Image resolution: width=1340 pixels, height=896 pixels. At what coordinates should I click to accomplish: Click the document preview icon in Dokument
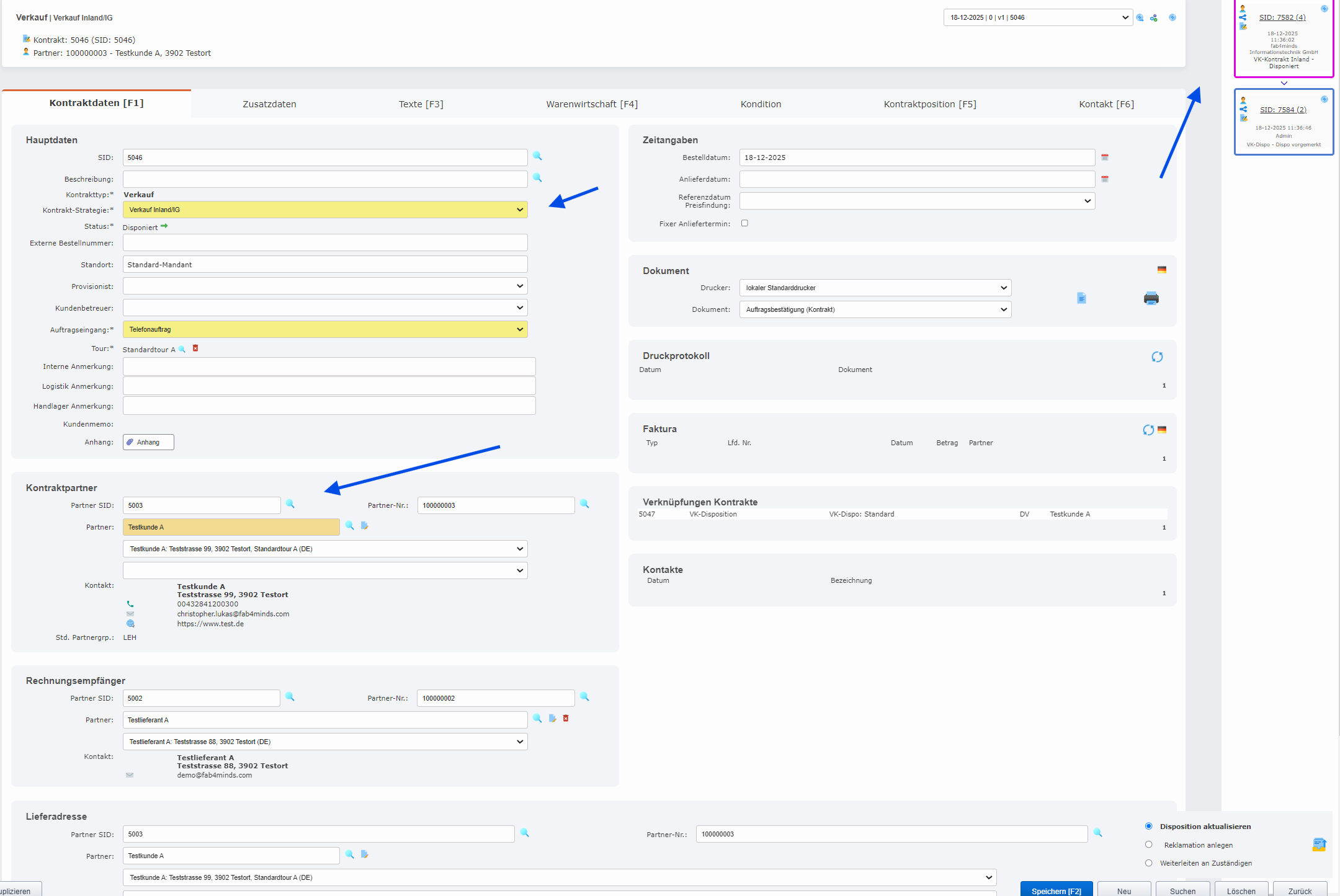click(x=1081, y=298)
